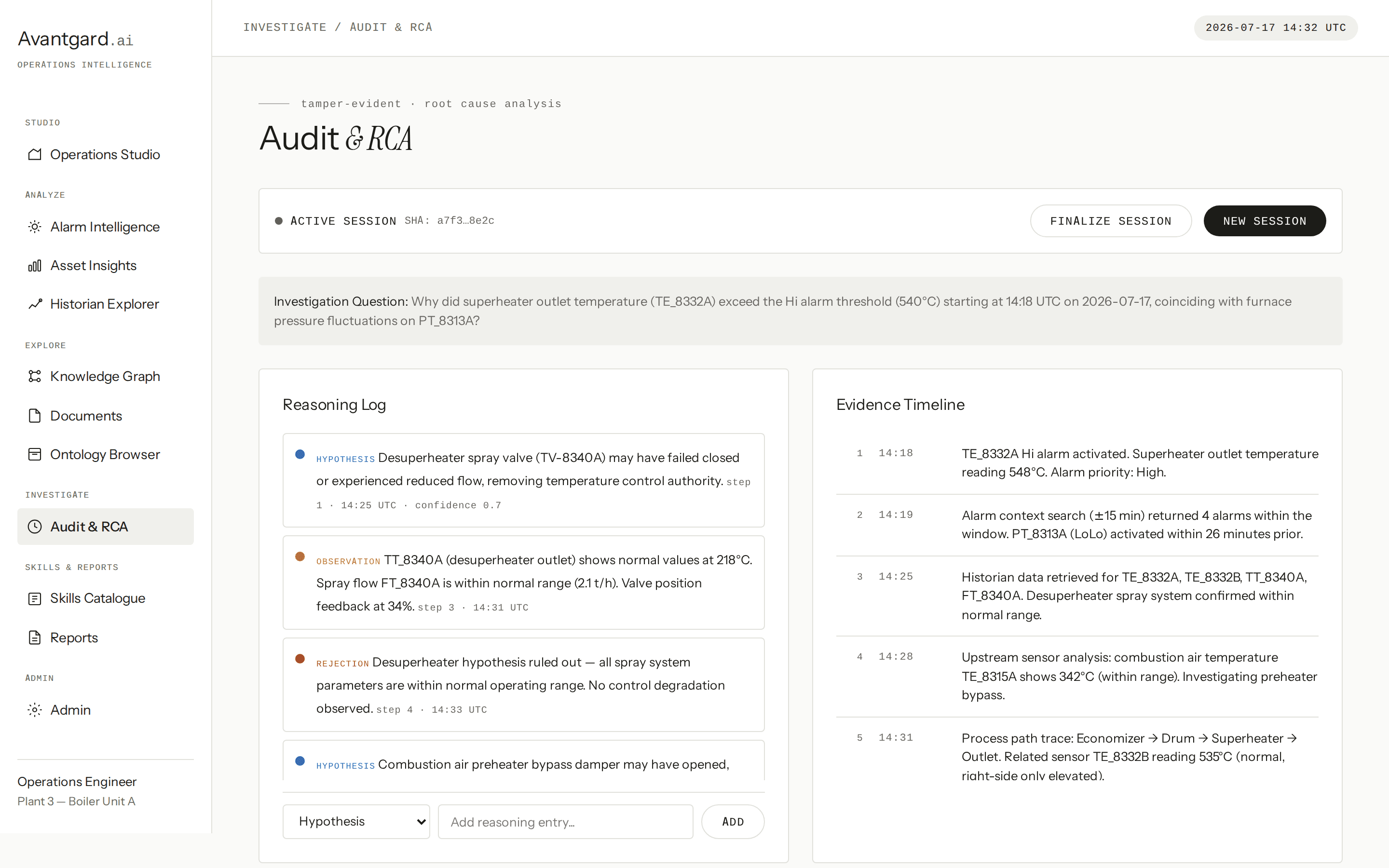Go to Alarm Intelligence
The width and height of the screenshot is (1389, 868).
tap(106, 227)
